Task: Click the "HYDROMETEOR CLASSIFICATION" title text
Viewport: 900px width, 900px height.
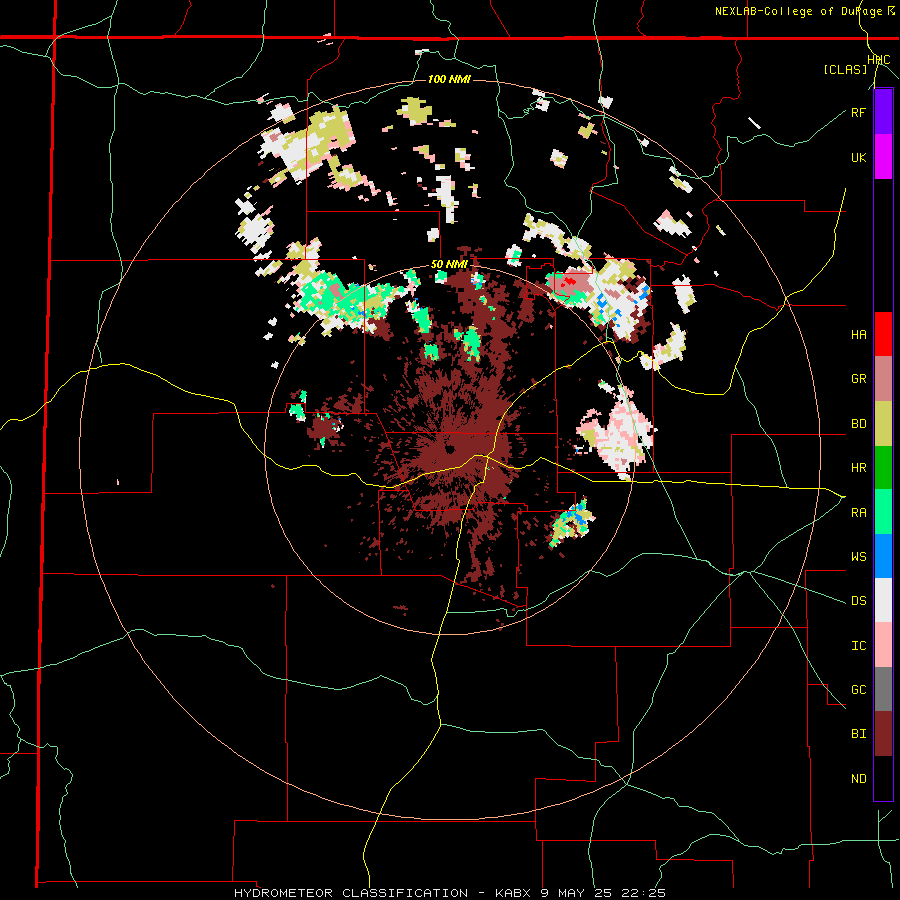Action: pos(351,893)
